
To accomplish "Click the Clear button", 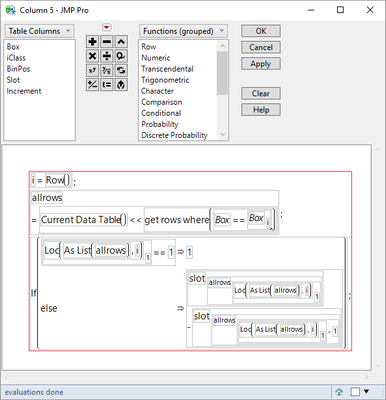I will [261, 93].
